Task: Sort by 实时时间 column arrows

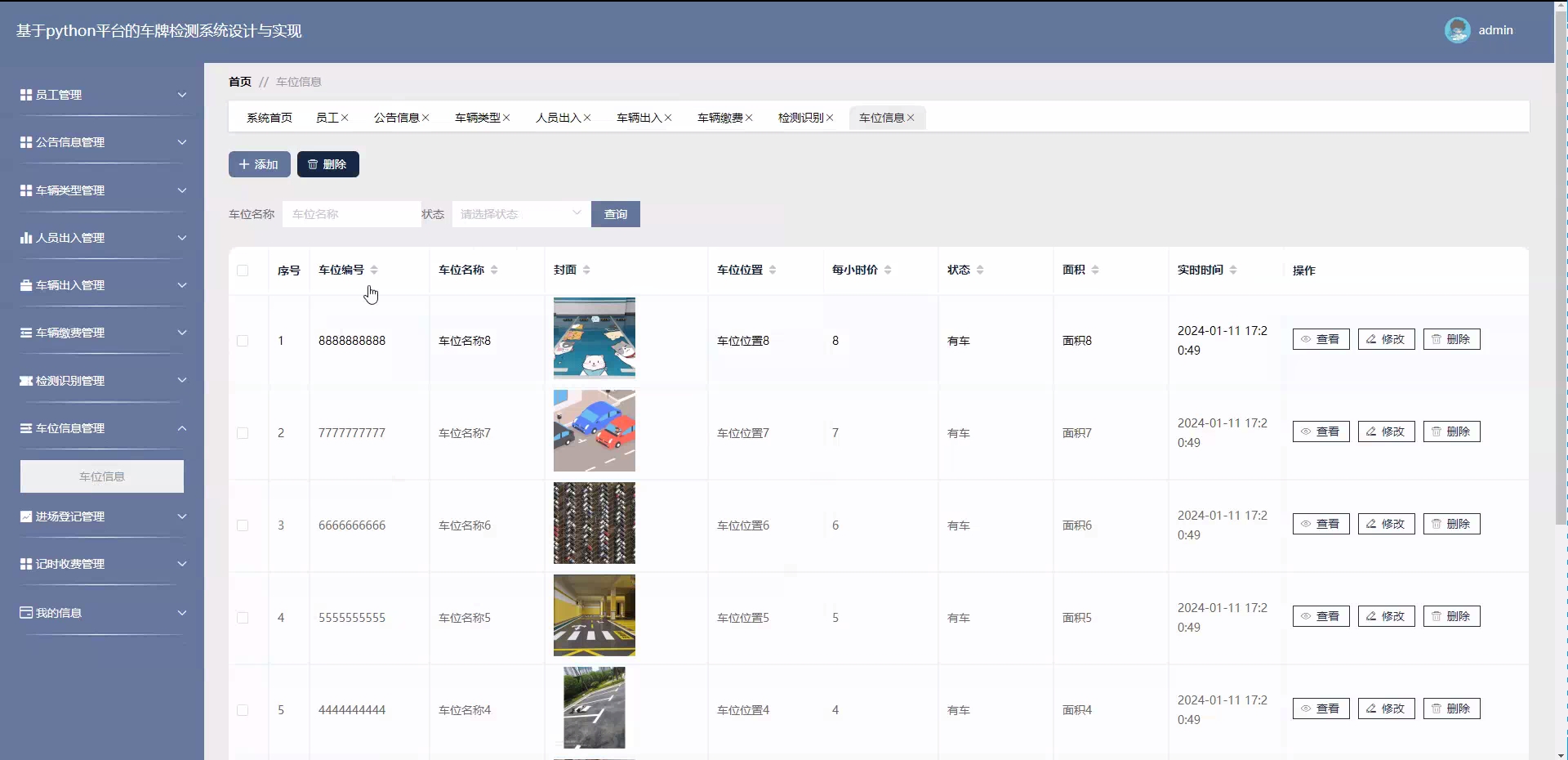Action: pos(1233,270)
